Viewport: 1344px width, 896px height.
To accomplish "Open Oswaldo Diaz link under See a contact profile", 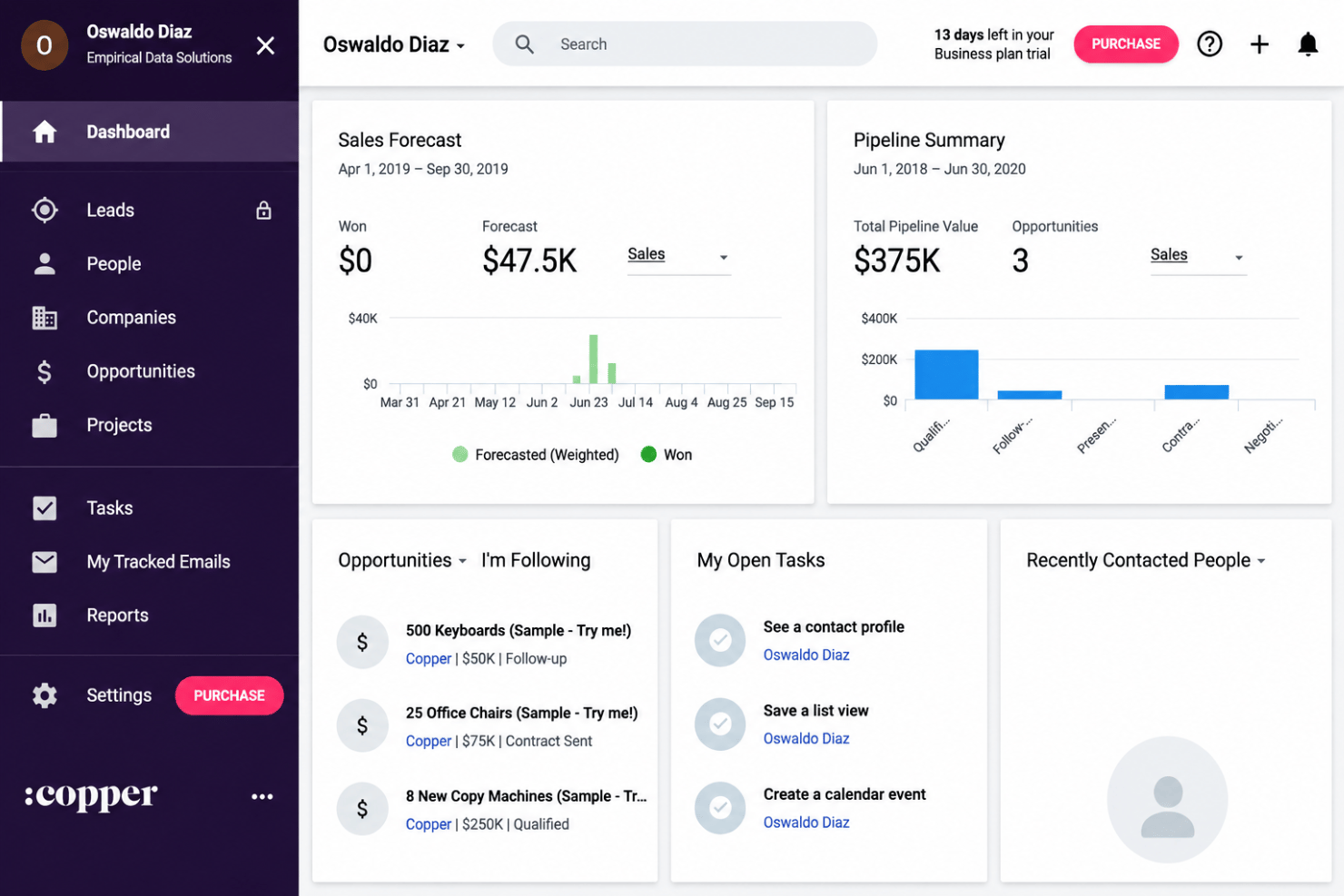I will pos(806,655).
